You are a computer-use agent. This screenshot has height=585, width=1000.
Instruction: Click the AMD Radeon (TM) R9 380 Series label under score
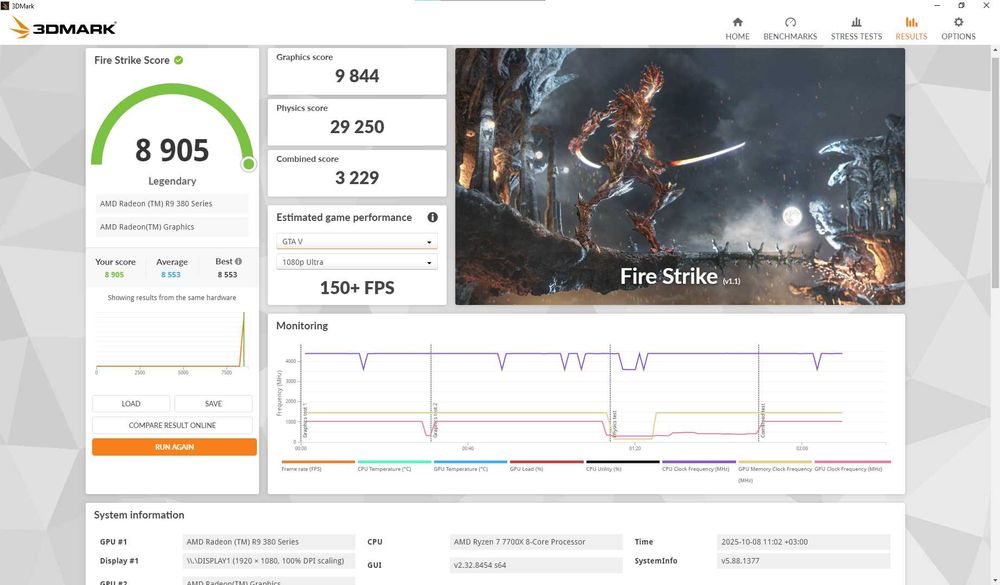click(x=172, y=204)
